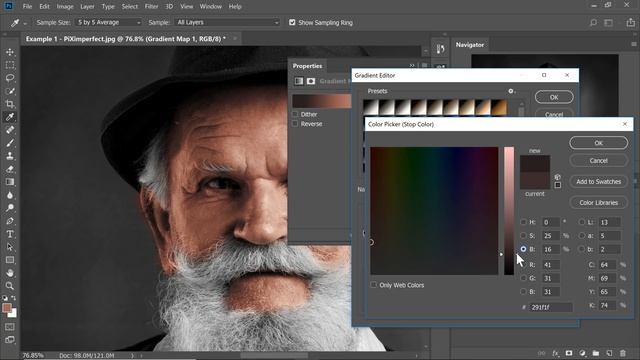Click the hex color input field

pos(551,307)
